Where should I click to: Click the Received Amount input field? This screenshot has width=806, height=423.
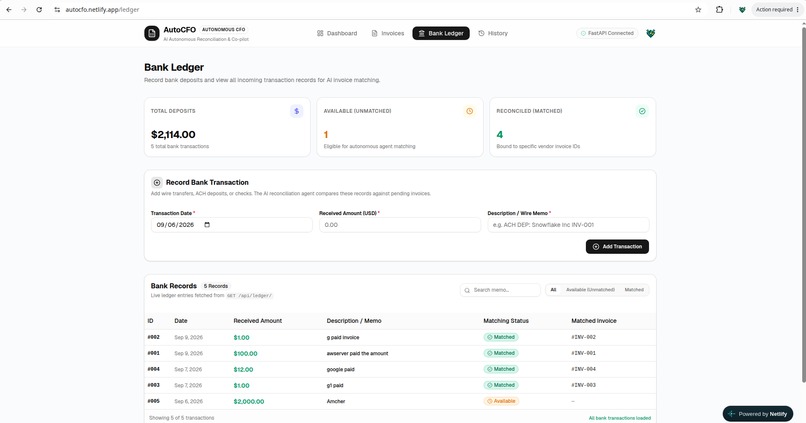click(400, 225)
